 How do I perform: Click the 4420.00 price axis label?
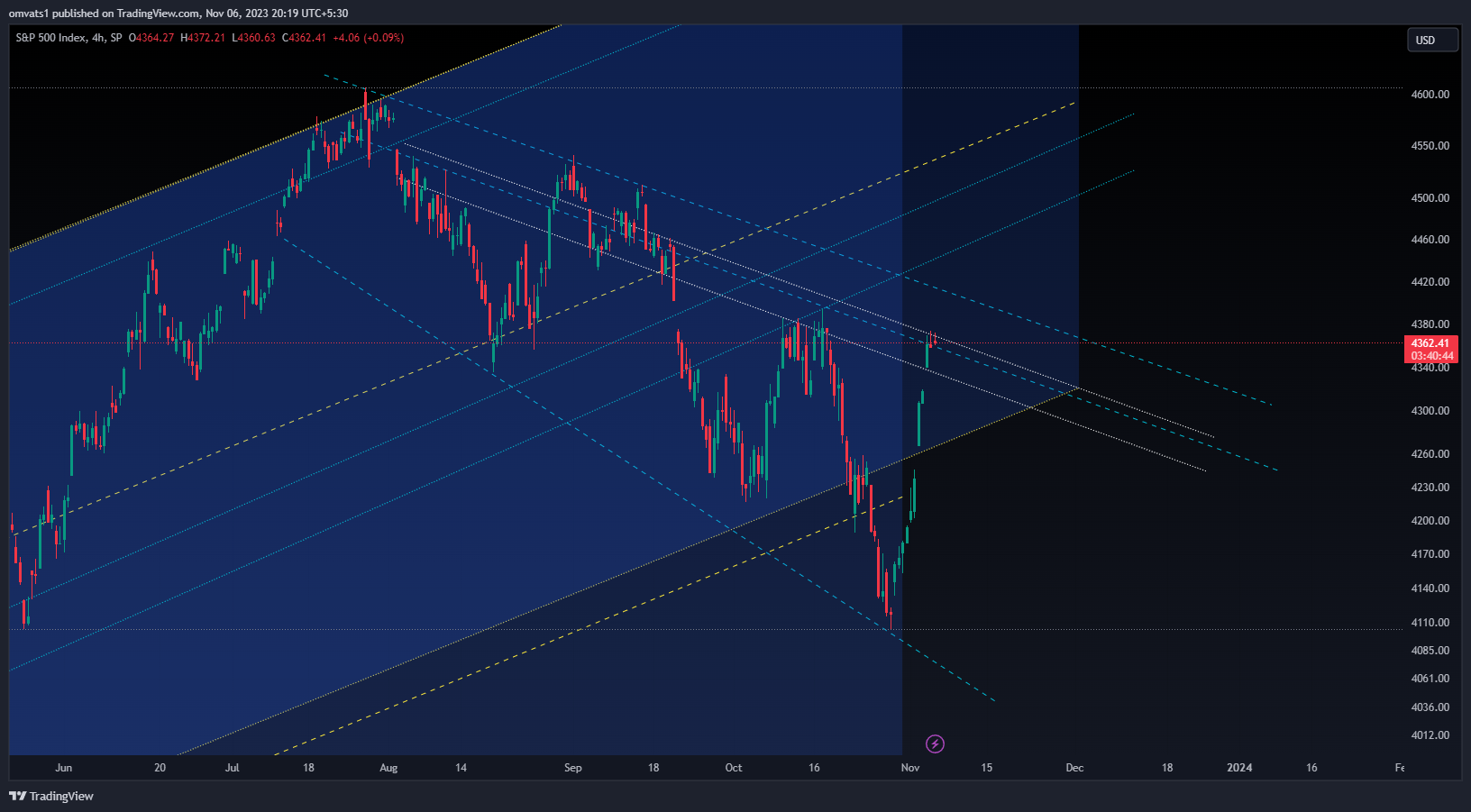(x=1430, y=282)
